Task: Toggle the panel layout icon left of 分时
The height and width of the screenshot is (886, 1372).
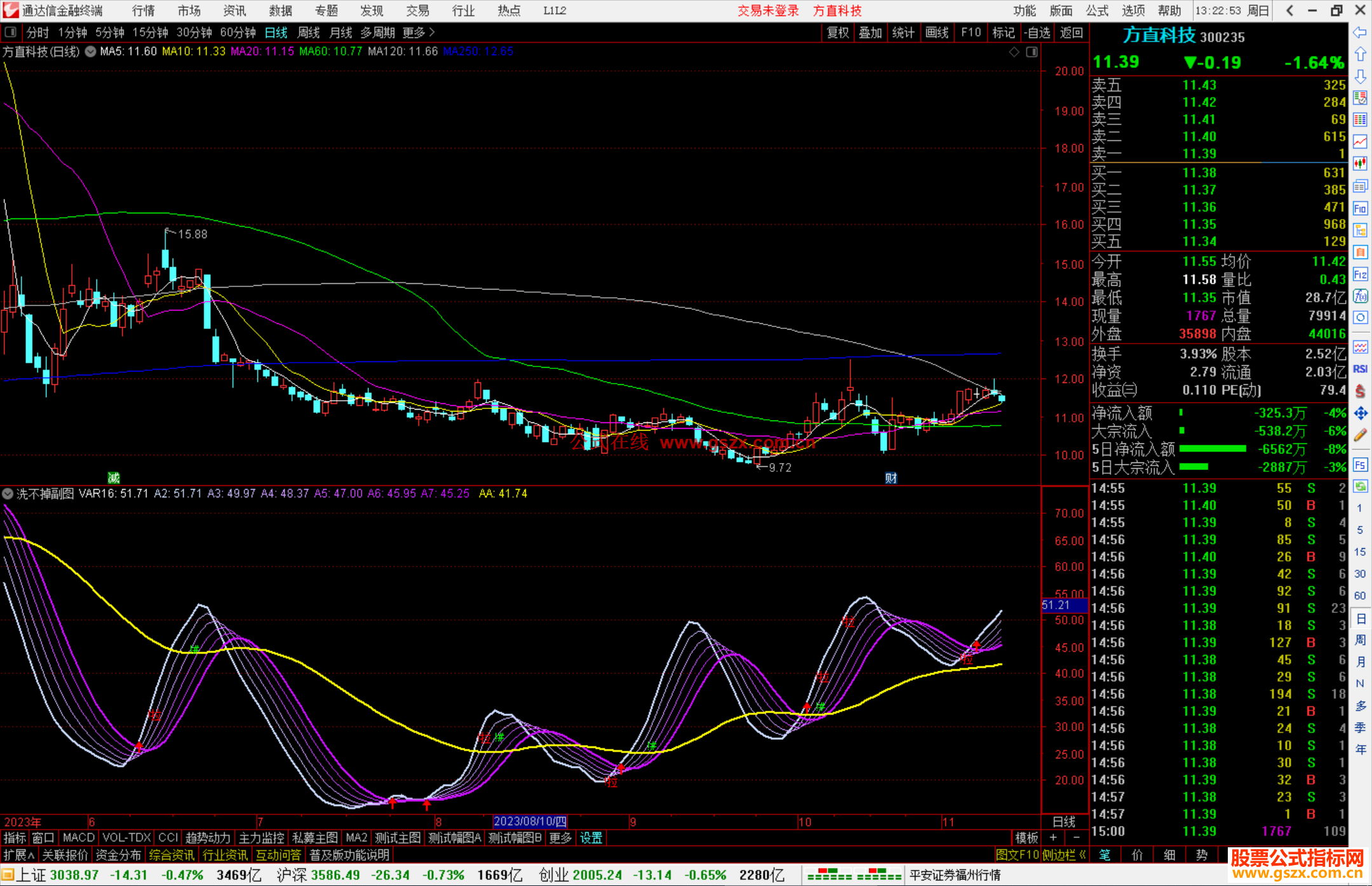Action: [11, 32]
